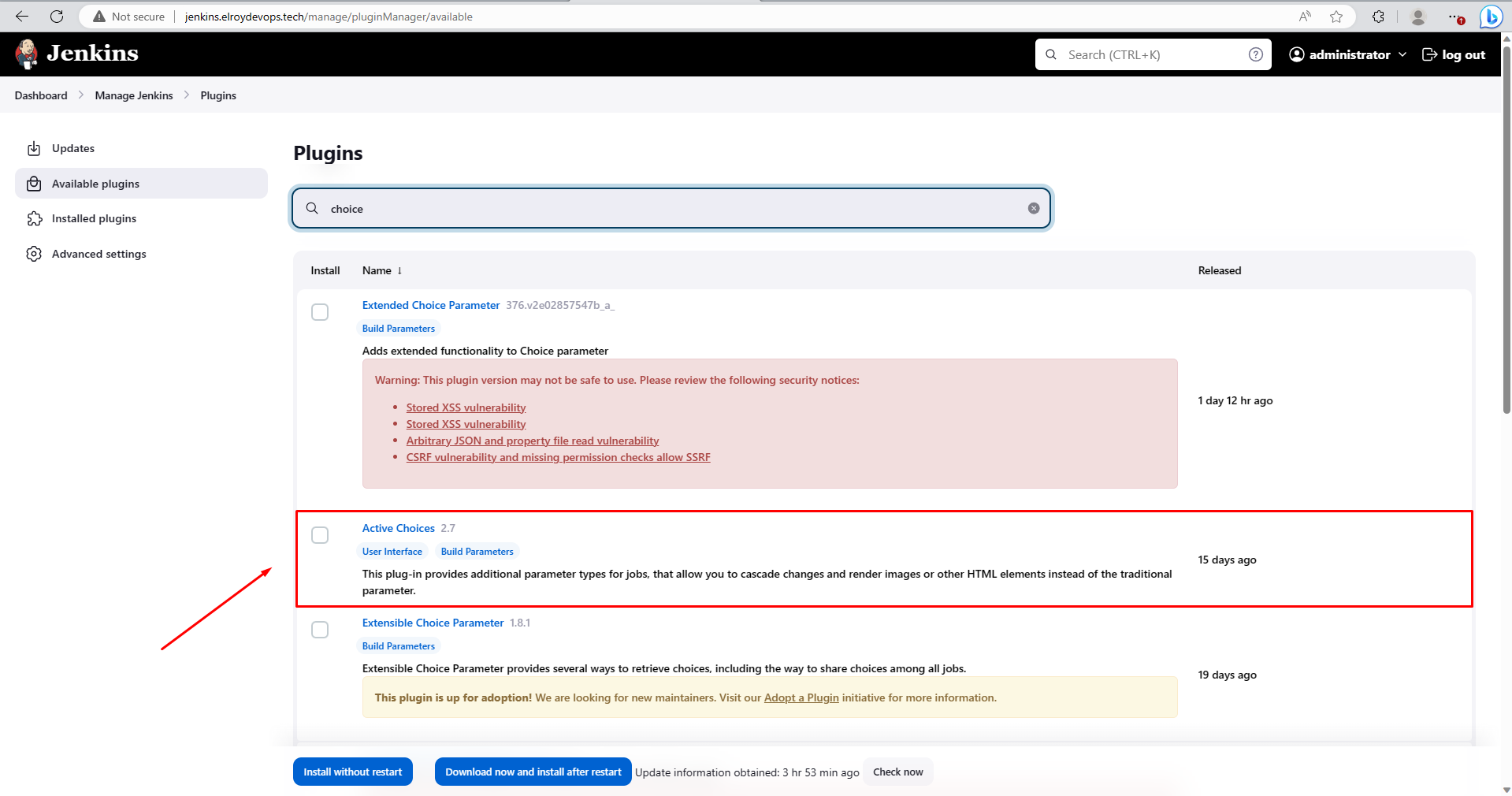The width and height of the screenshot is (1512, 796).
Task: Click Download now and install after restart
Action: point(533,772)
